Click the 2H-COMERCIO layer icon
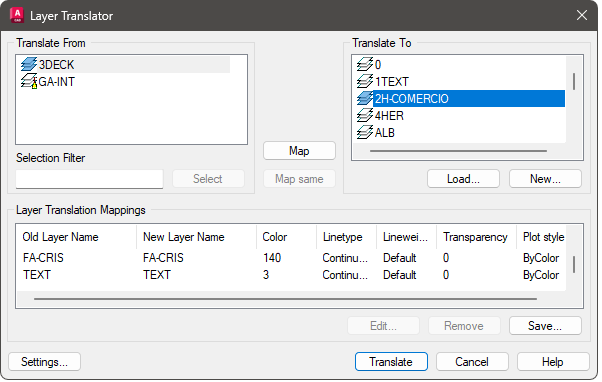 [365, 99]
